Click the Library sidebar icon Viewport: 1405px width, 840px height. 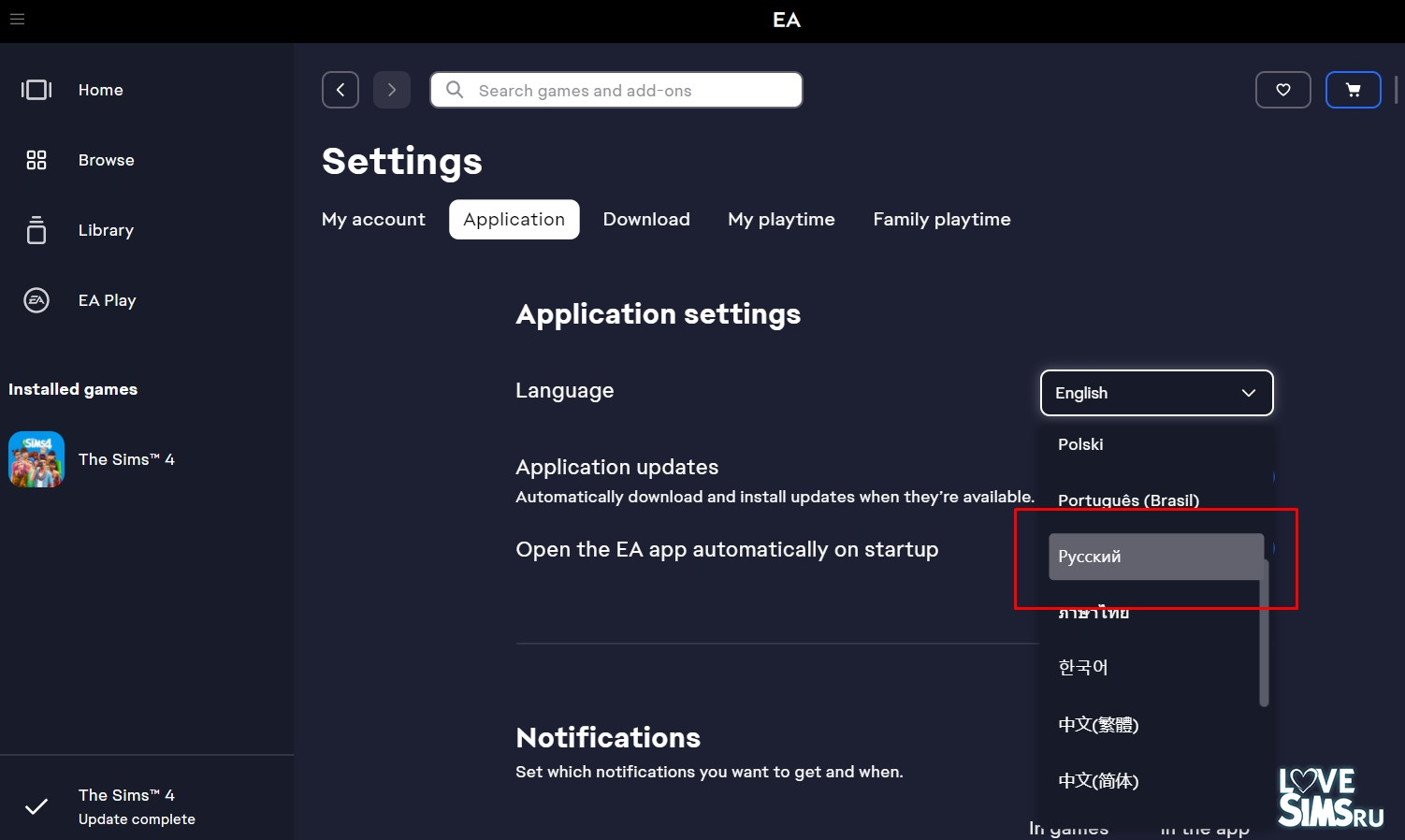pos(36,230)
